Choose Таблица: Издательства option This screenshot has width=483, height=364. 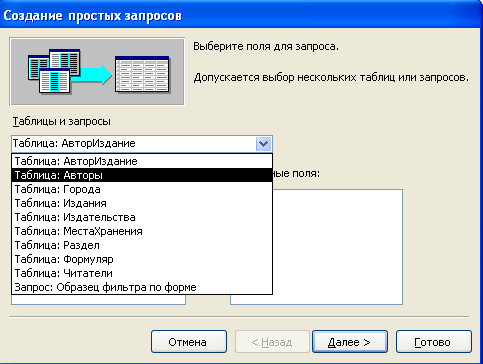(x=142, y=217)
